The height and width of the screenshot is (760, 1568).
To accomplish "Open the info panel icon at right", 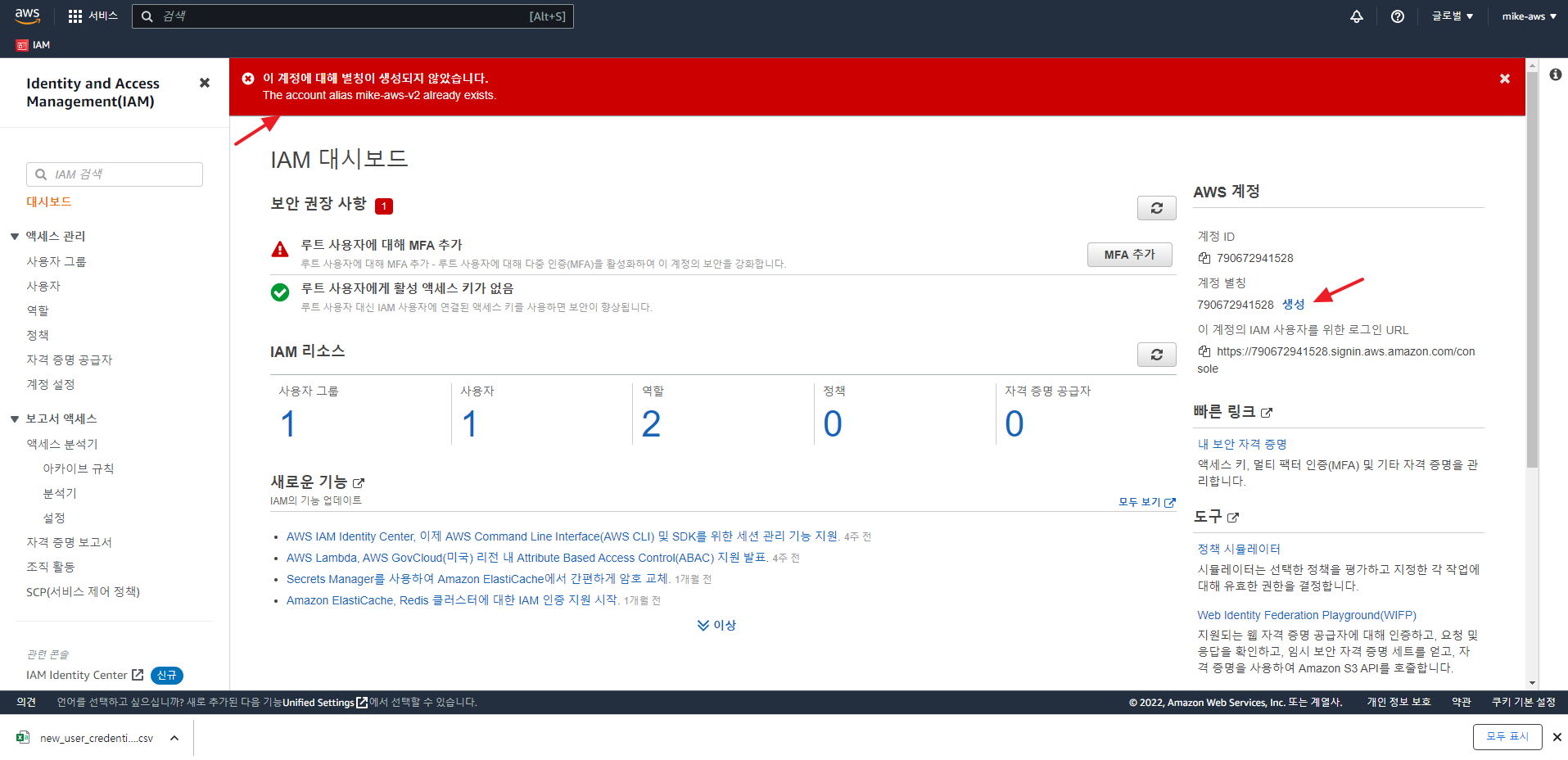I will coord(1556,75).
